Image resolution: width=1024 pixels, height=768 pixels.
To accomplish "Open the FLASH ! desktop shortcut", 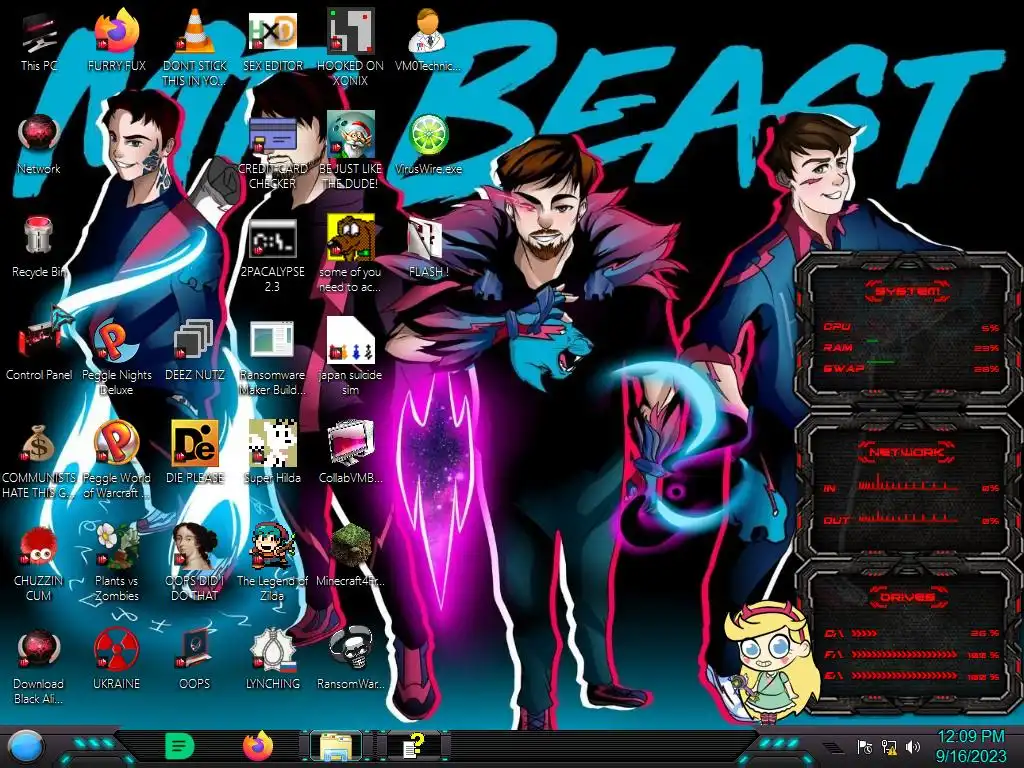I will [x=428, y=248].
